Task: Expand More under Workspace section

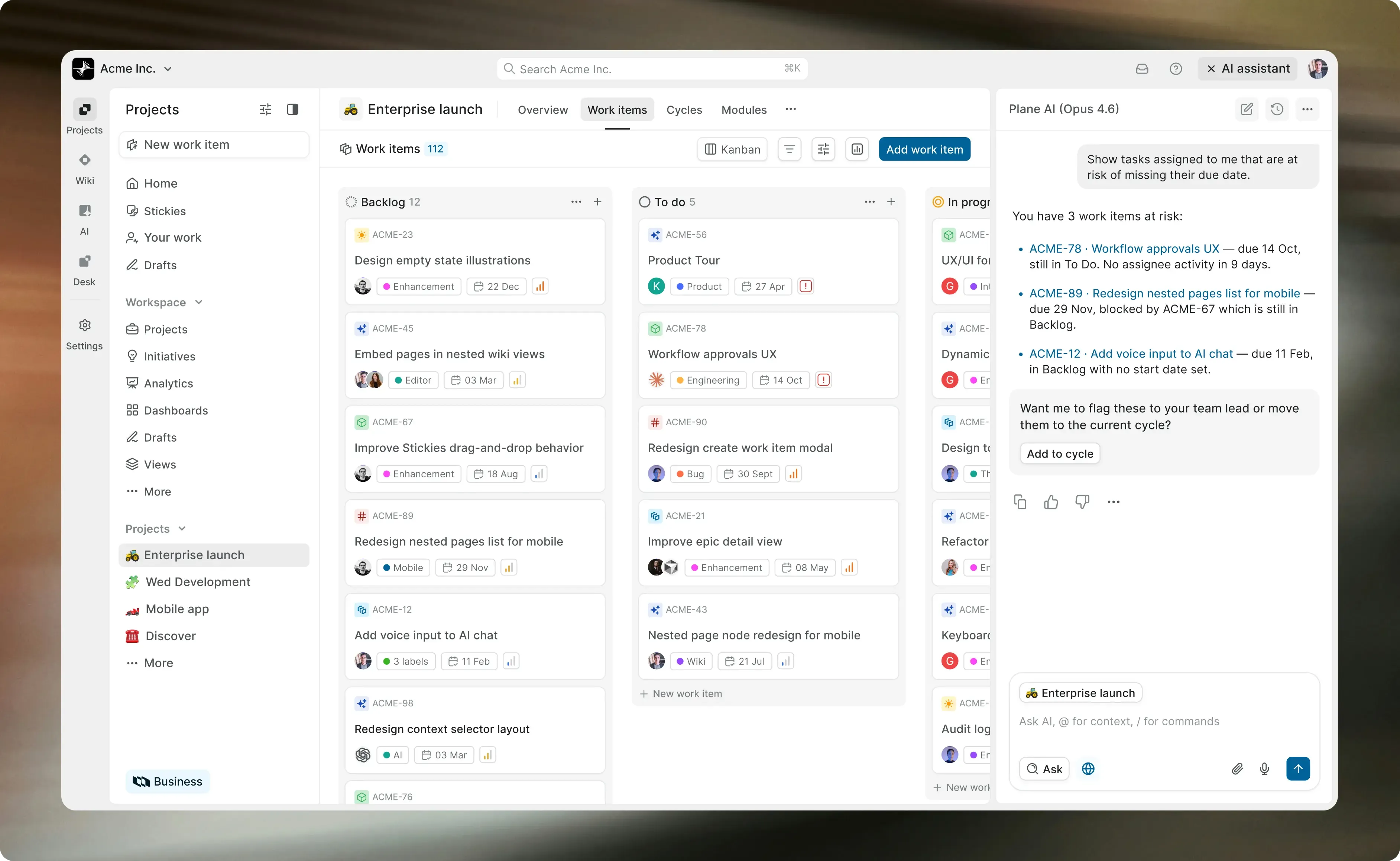Action: pos(149,491)
